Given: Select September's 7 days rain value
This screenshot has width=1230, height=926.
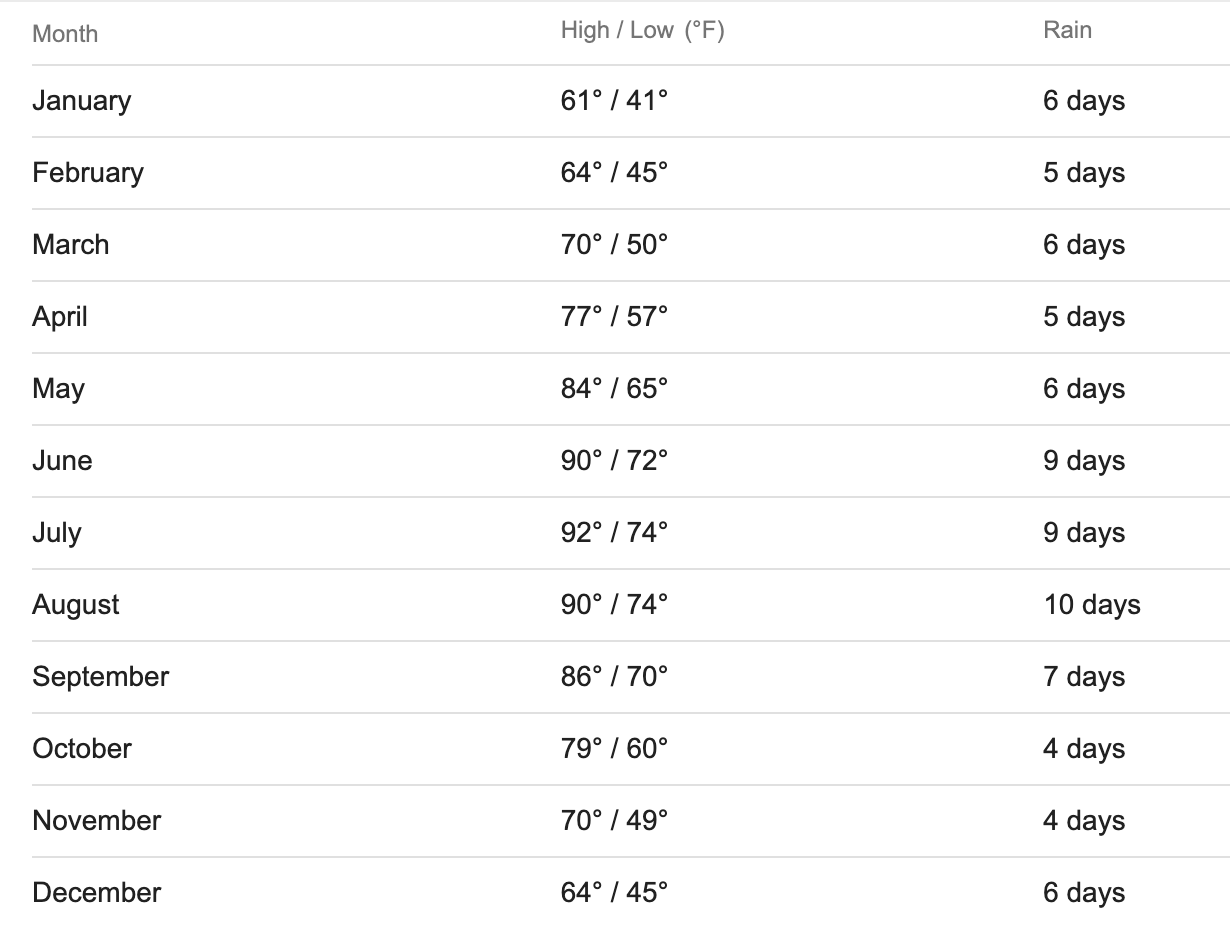Looking at the screenshot, I should coord(1084,677).
